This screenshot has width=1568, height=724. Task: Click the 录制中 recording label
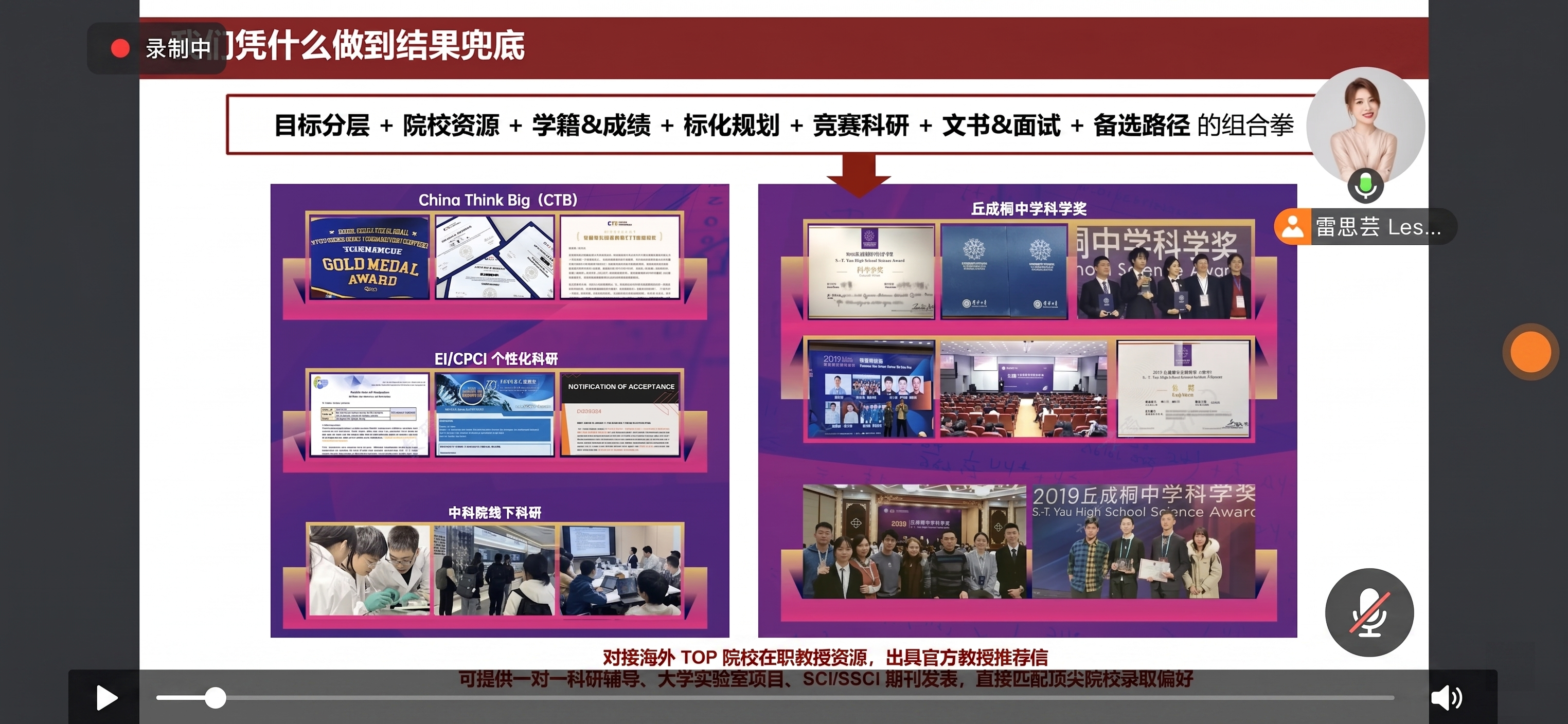178,49
